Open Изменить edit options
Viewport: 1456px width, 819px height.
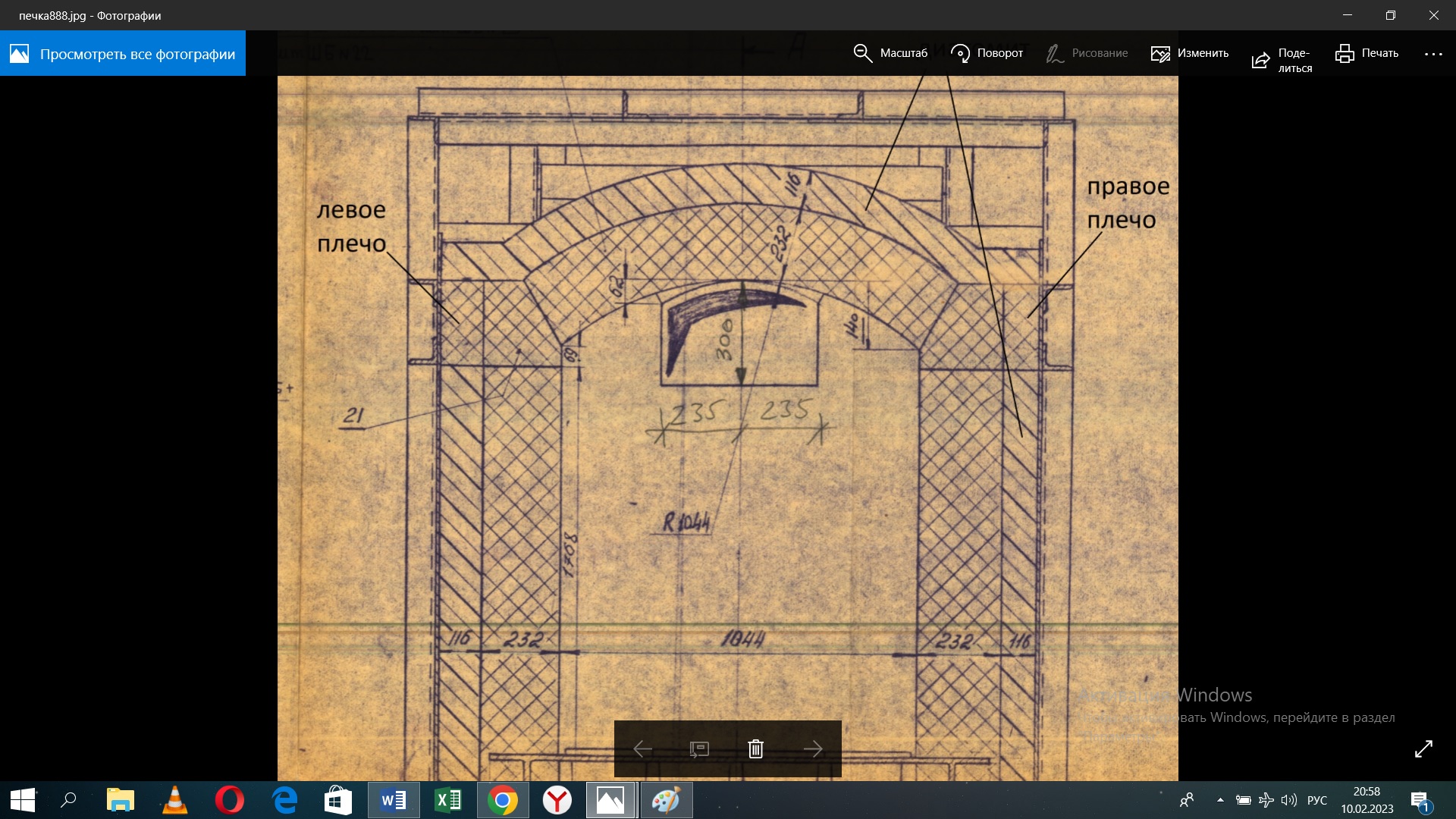tap(1189, 53)
